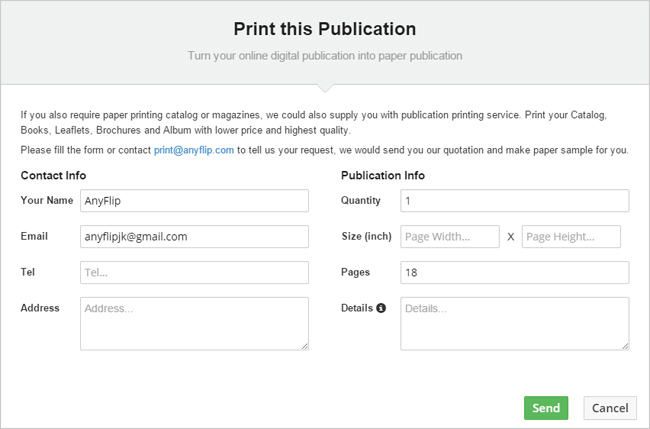650x429 pixels.
Task: Click the Size (inch) label
Action: (365, 236)
